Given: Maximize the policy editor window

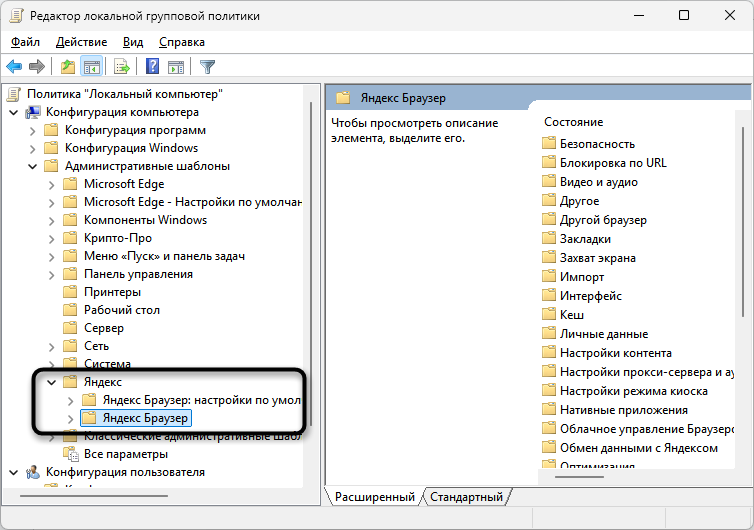Looking at the screenshot, I should [684, 15].
